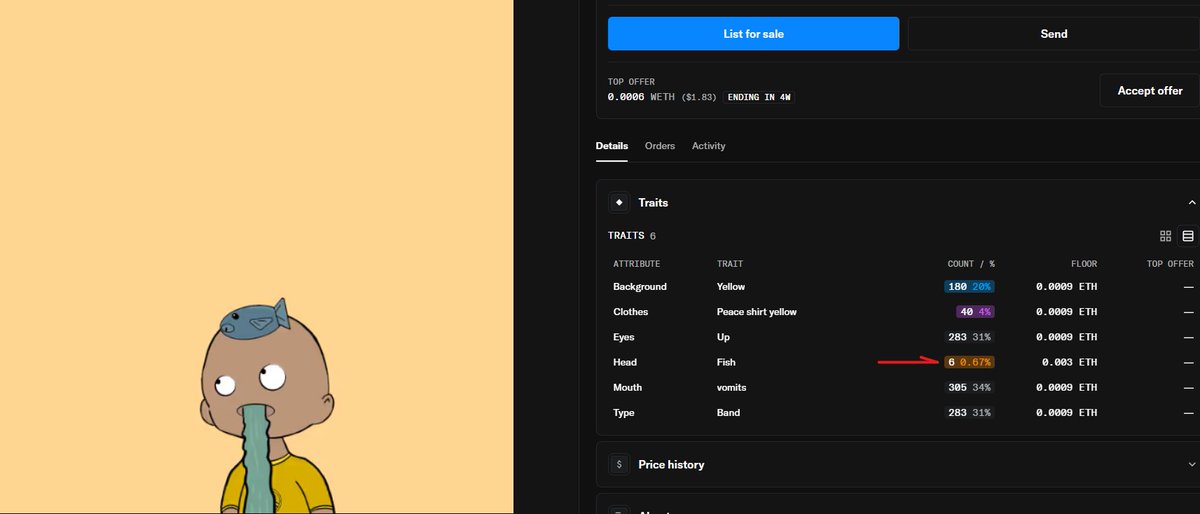Screen dimensions: 1200x514
Task: Click the FLOOR column header
Action: [1084, 264]
